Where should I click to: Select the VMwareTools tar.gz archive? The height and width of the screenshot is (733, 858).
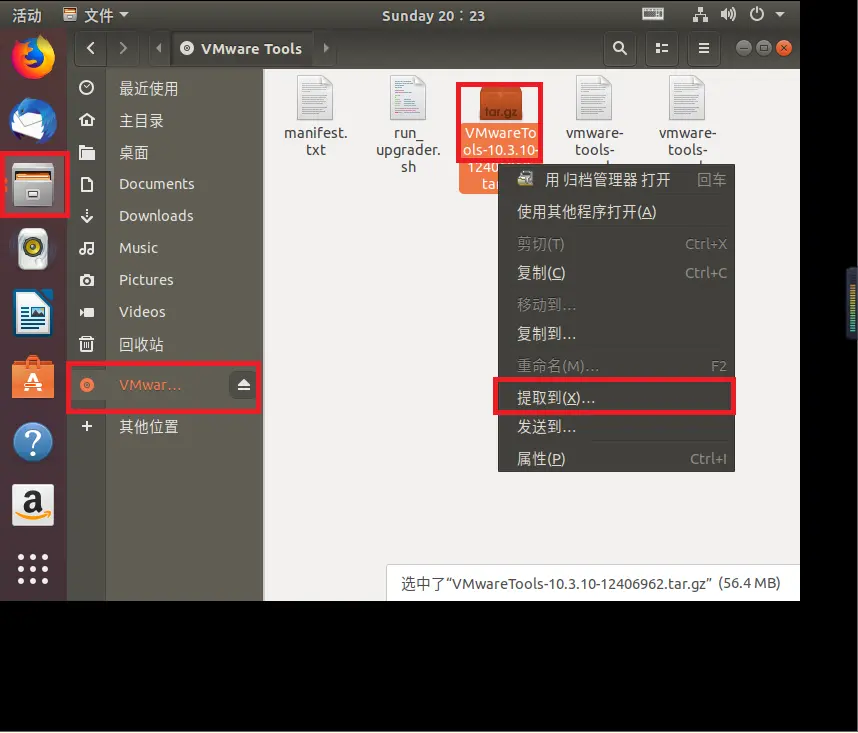coord(500,123)
